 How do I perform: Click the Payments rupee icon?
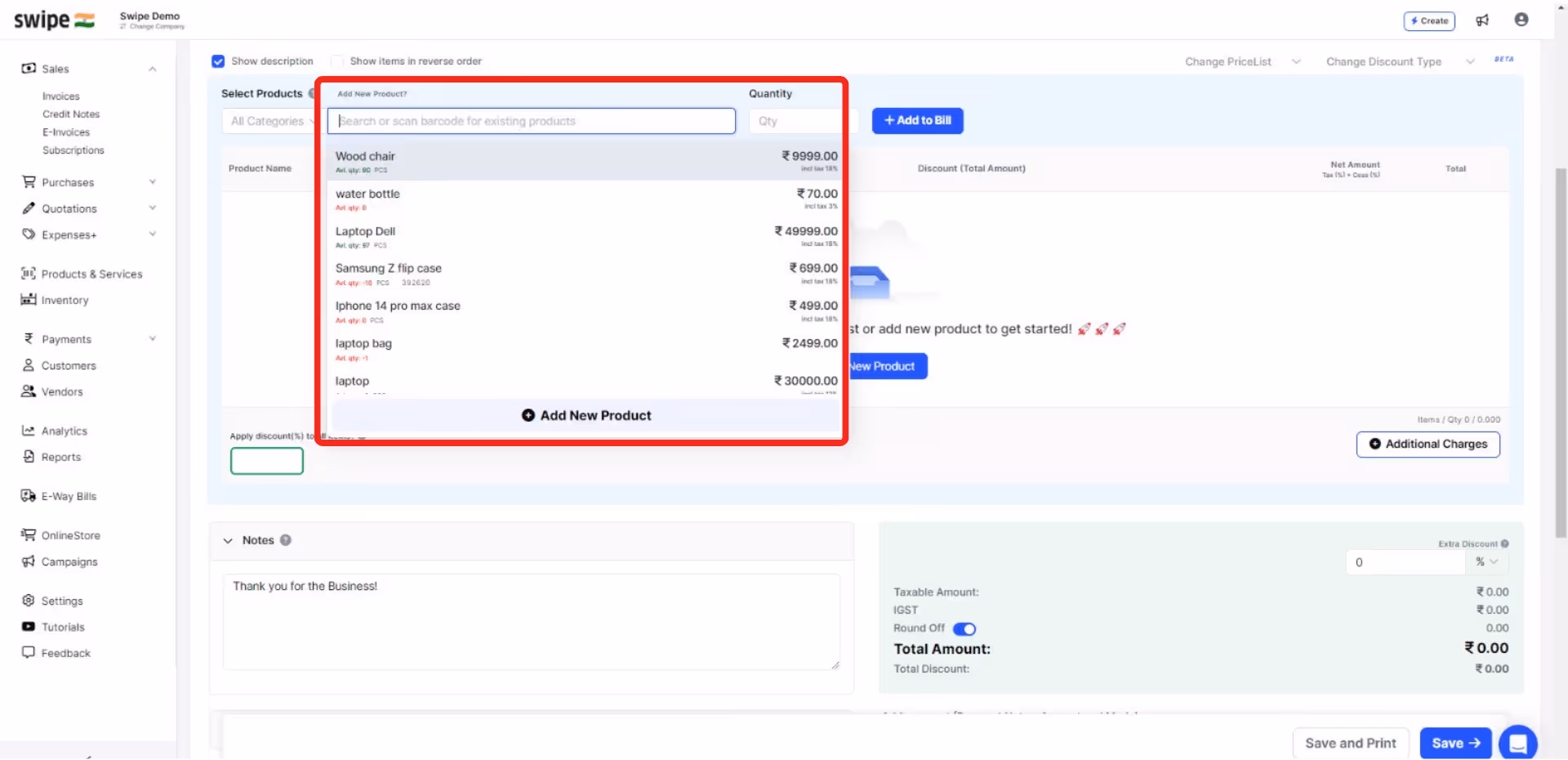pos(29,339)
